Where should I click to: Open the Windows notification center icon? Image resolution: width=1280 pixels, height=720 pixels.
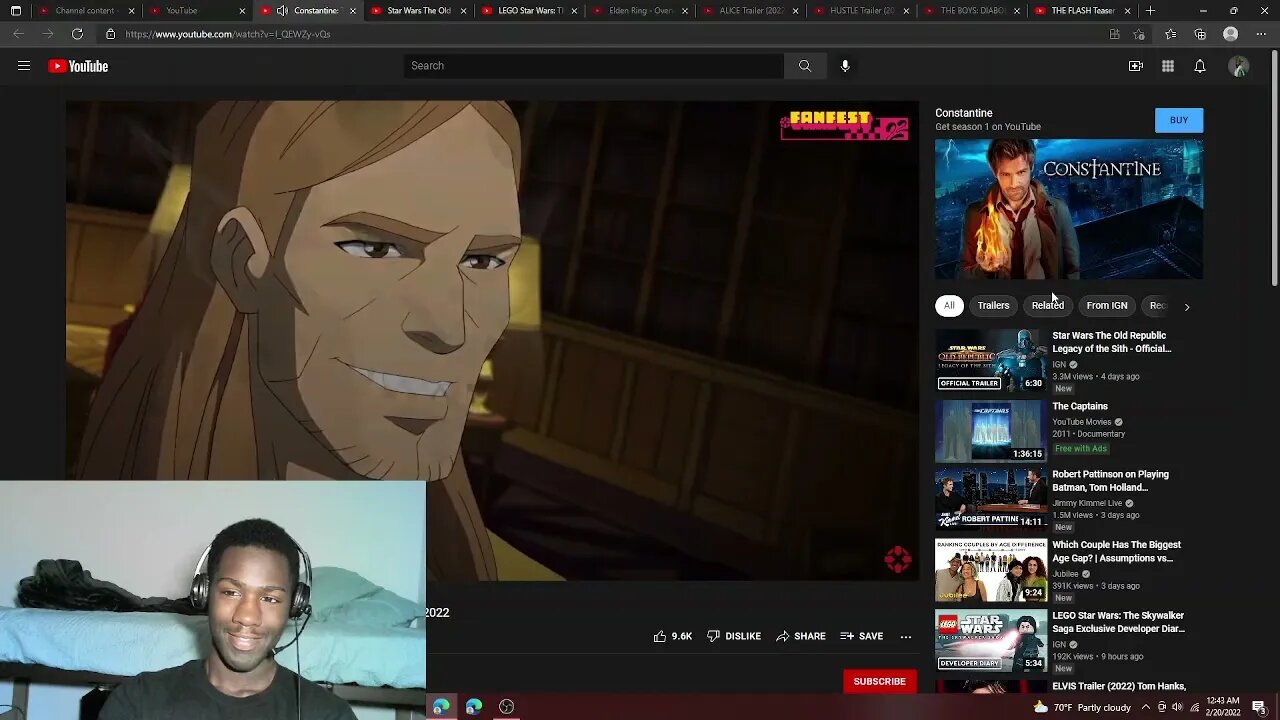pos(1259,707)
